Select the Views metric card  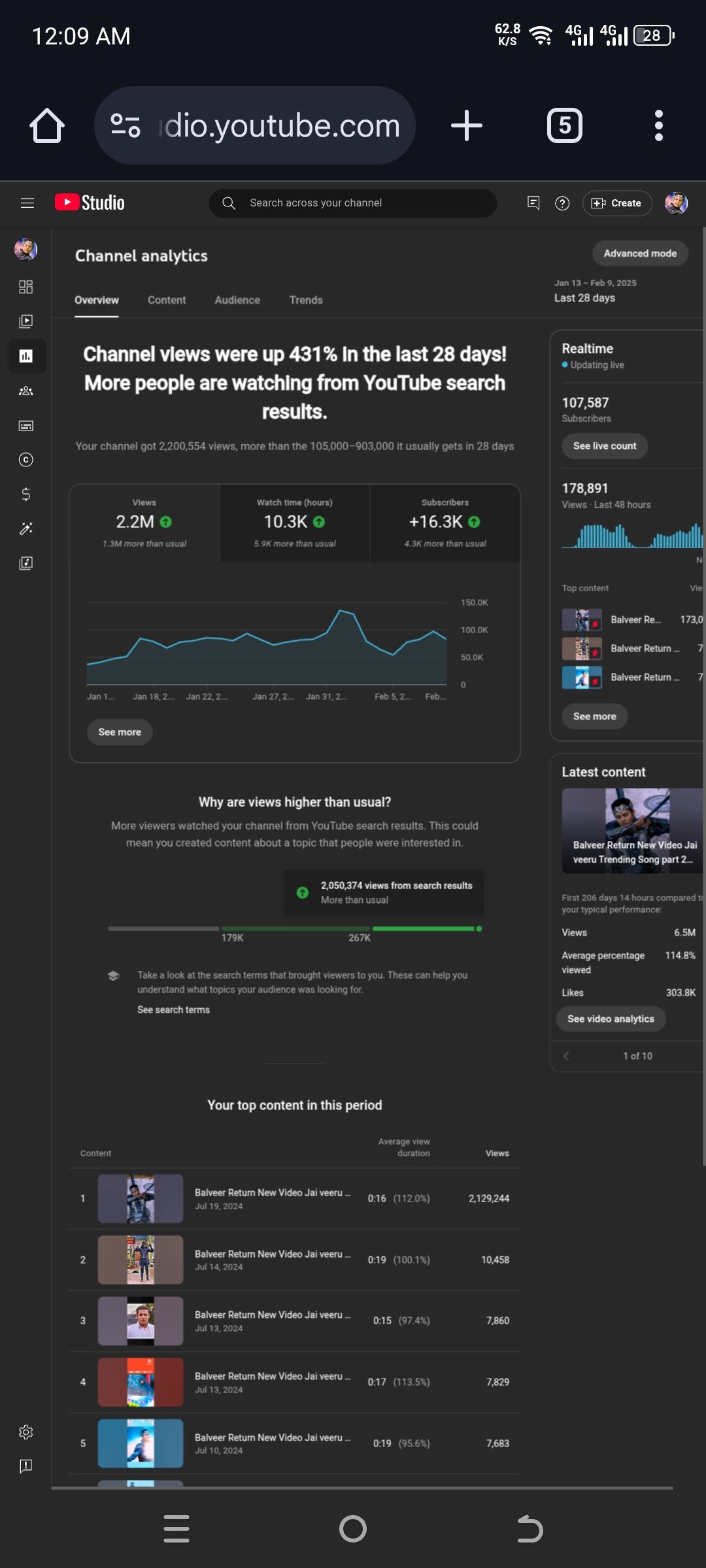coord(144,523)
